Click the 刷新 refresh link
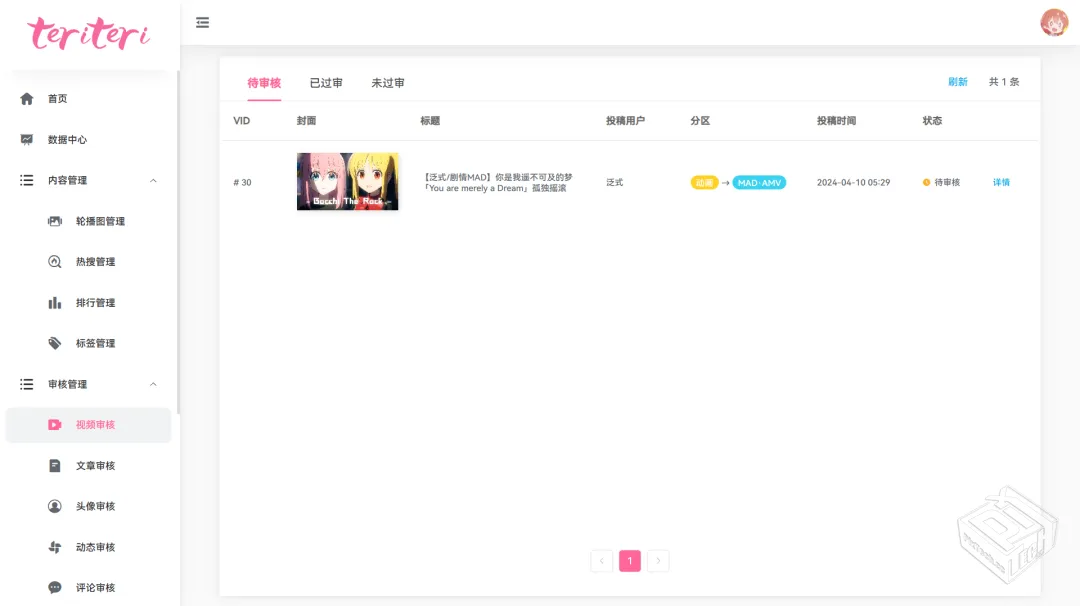 click(958, 82)
